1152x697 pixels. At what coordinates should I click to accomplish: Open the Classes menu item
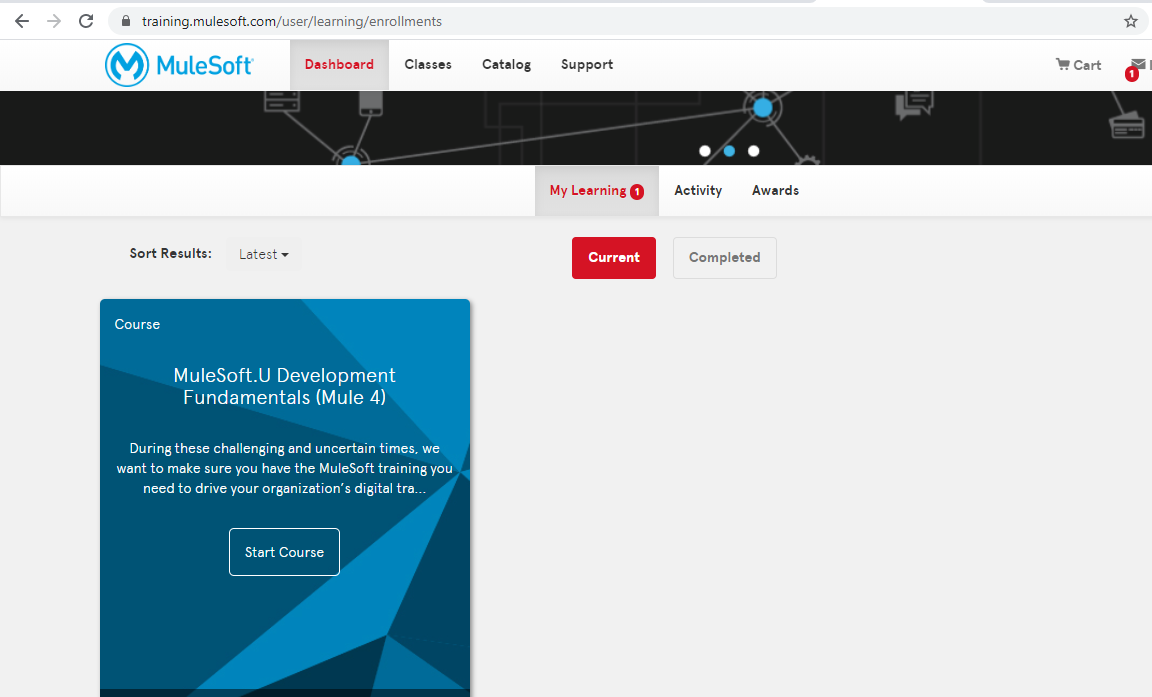tap(428, 65)
